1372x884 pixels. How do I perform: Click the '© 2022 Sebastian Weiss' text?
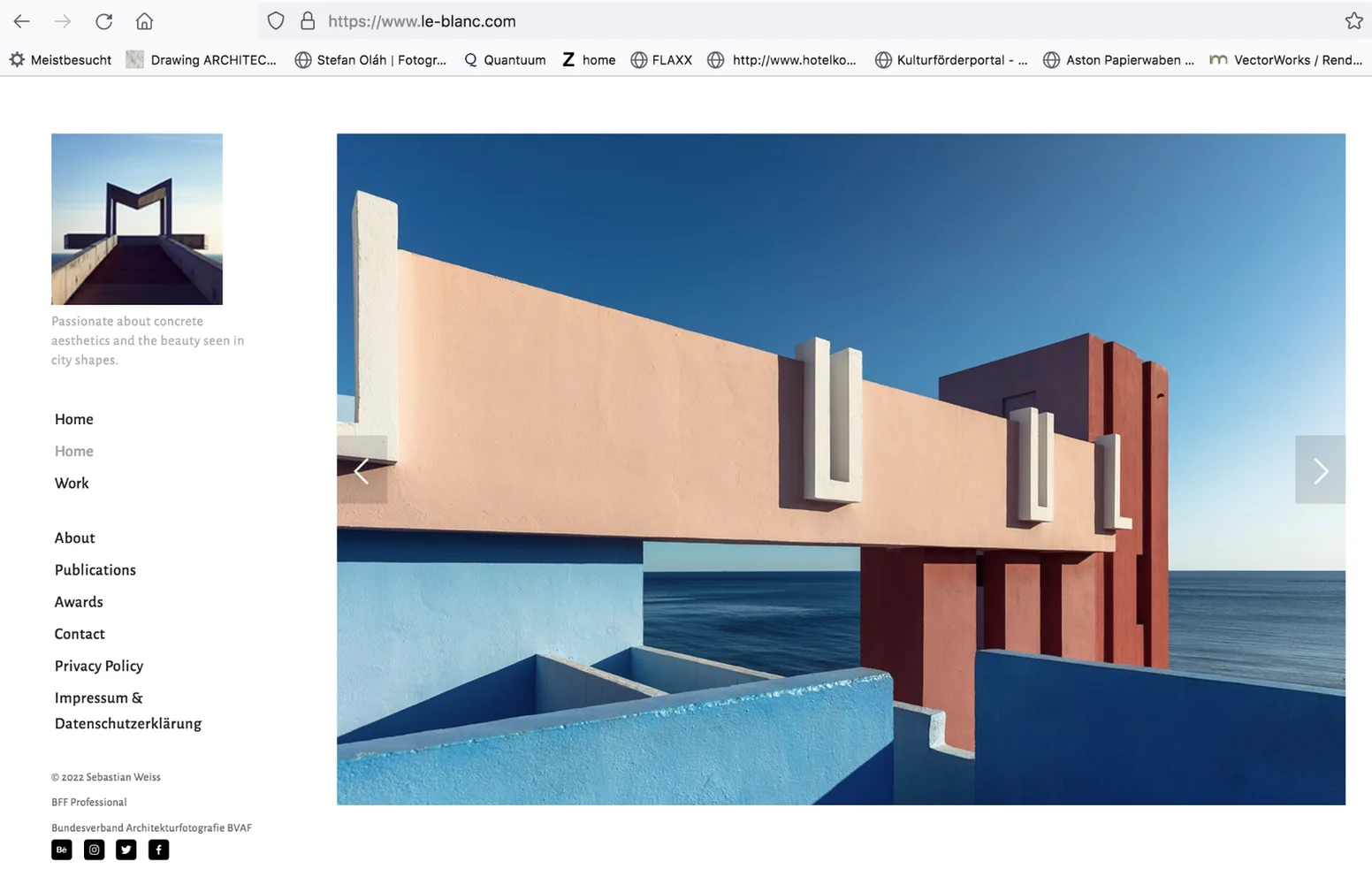[106, 778]
